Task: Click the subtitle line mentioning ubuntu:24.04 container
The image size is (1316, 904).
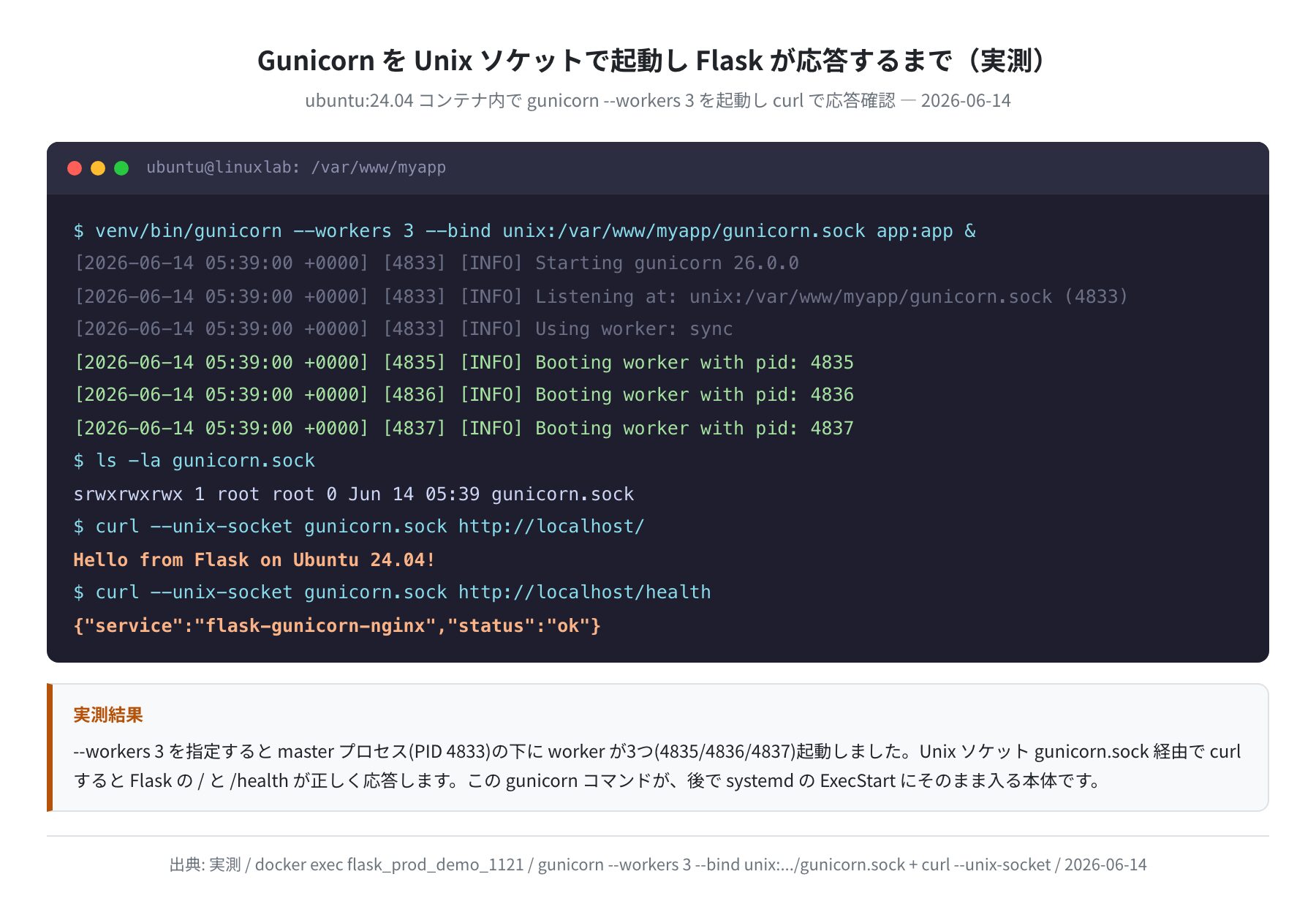Action: [x=658, y=100]
